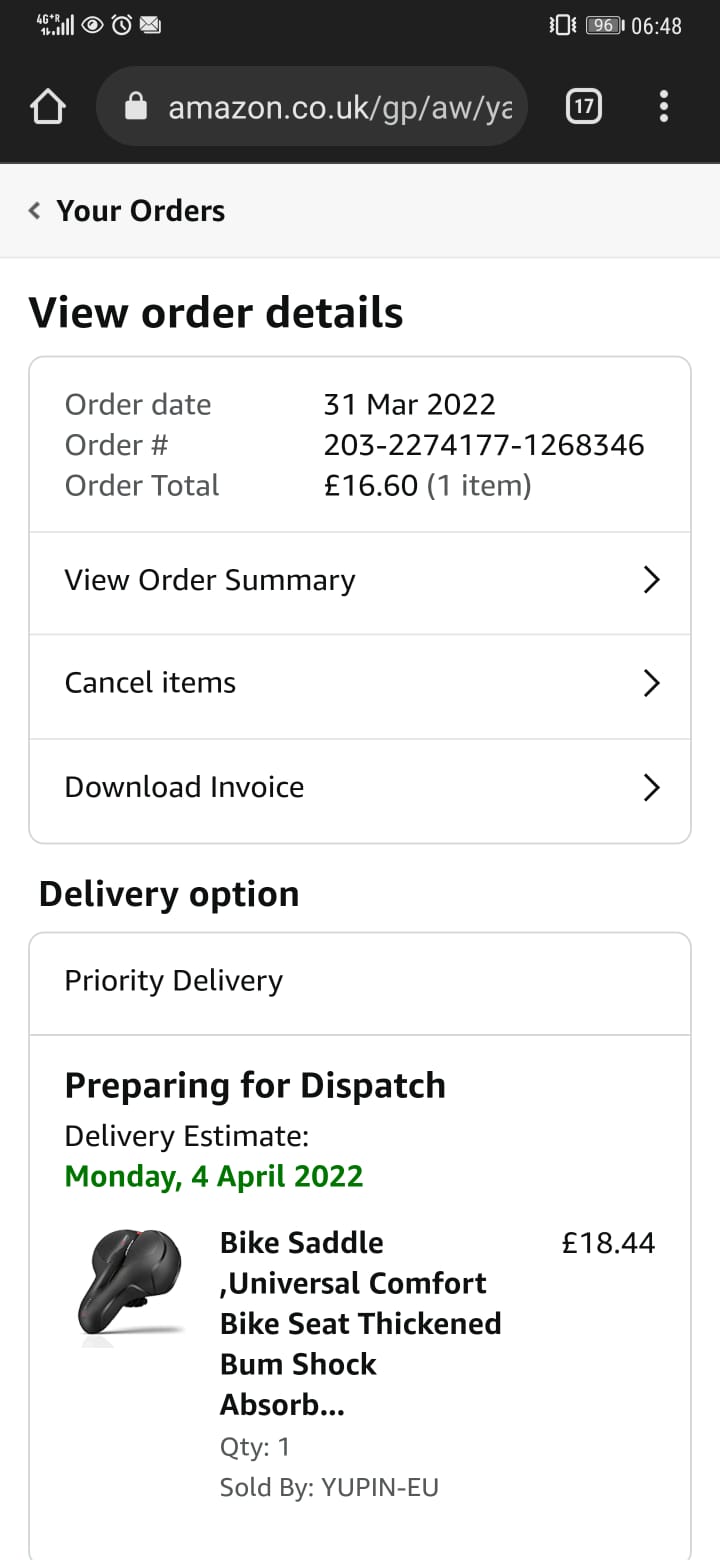Viewport: 720px width, 1560px height.
Task: Tap the back chevron beside Your Orders
Action: pos(35,210)
